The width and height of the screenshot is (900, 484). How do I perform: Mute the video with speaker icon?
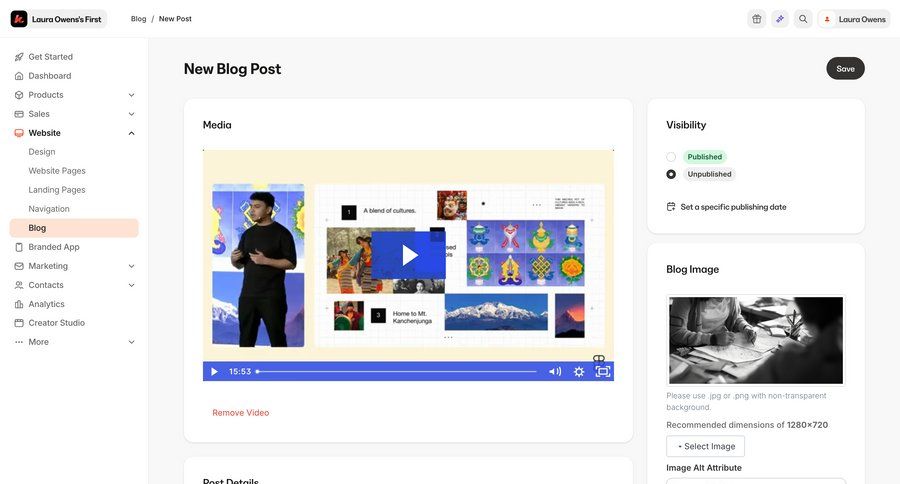coord(554,371)
